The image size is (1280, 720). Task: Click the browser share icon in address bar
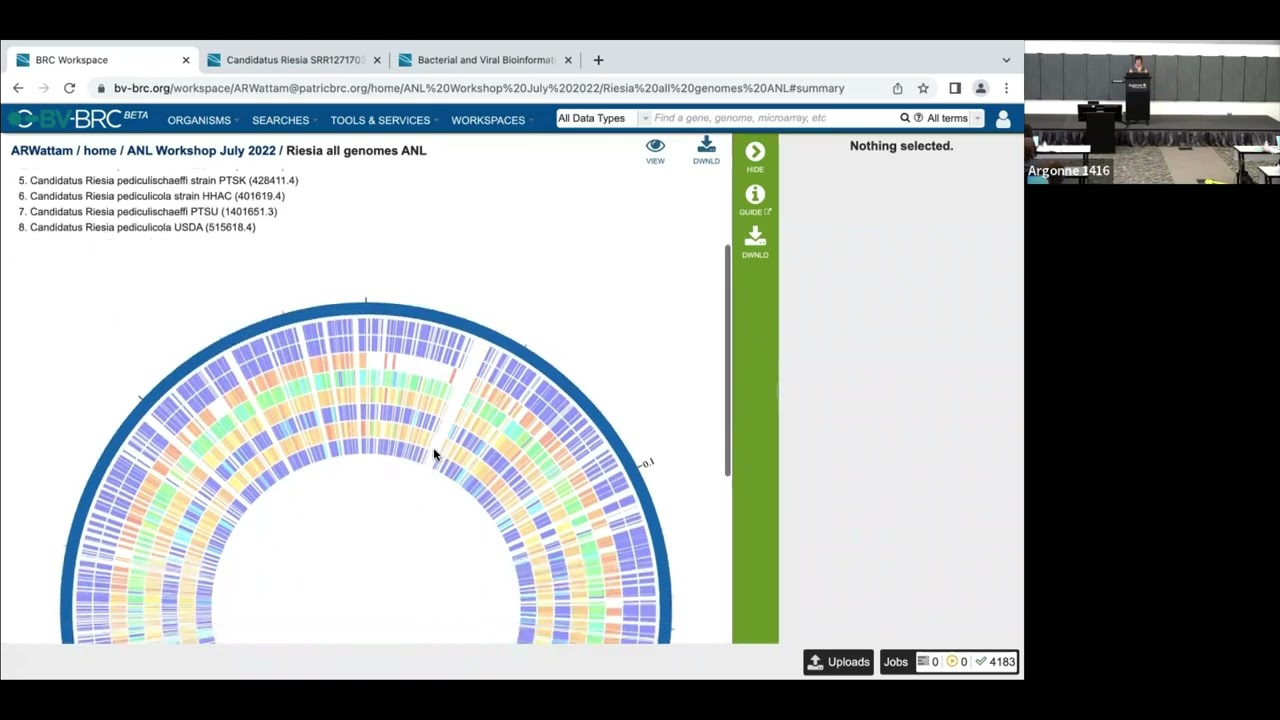pos(897,88)
